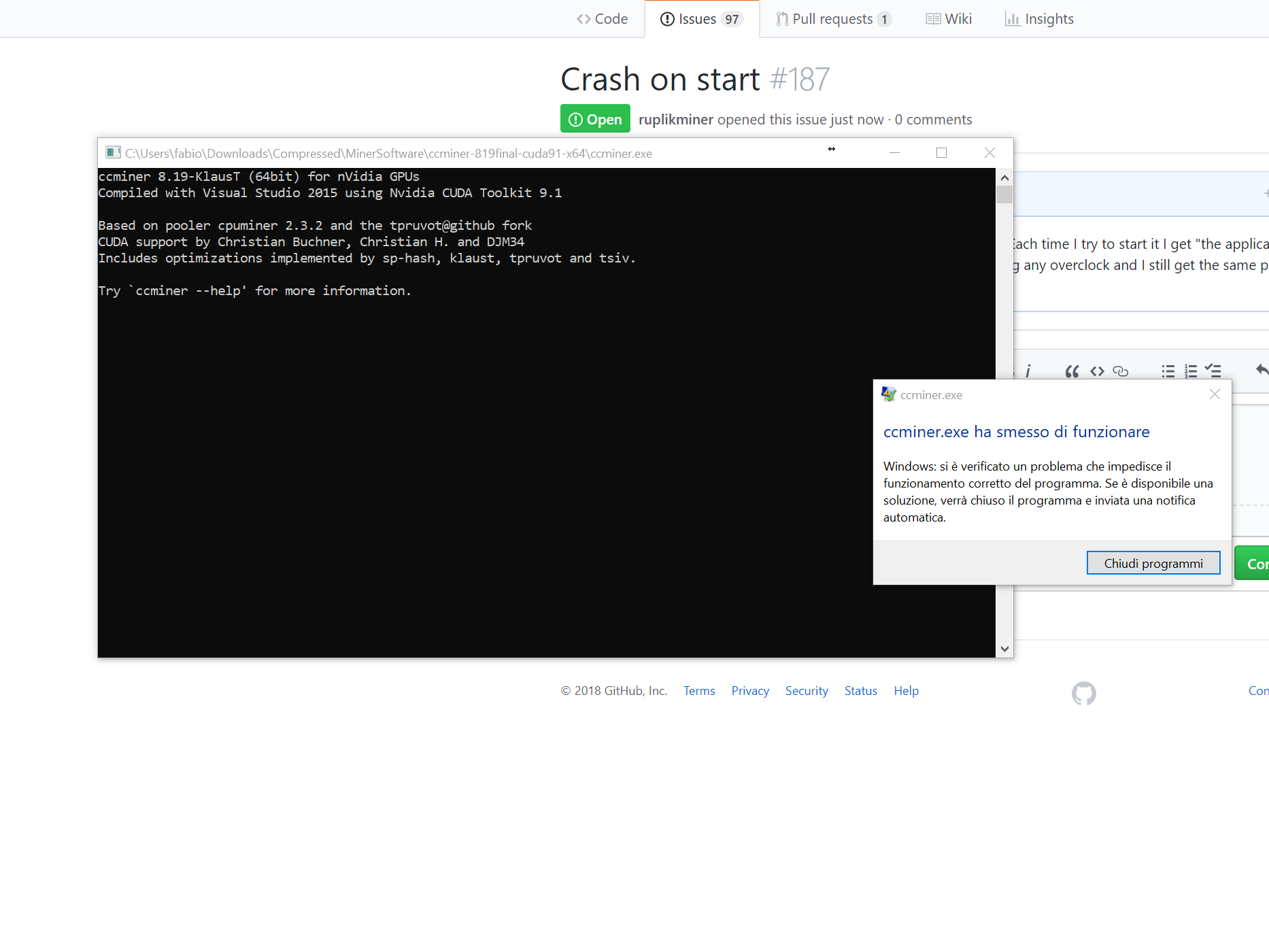
Task: Add a task list in comment toolbar
Action: (1213, 371)
